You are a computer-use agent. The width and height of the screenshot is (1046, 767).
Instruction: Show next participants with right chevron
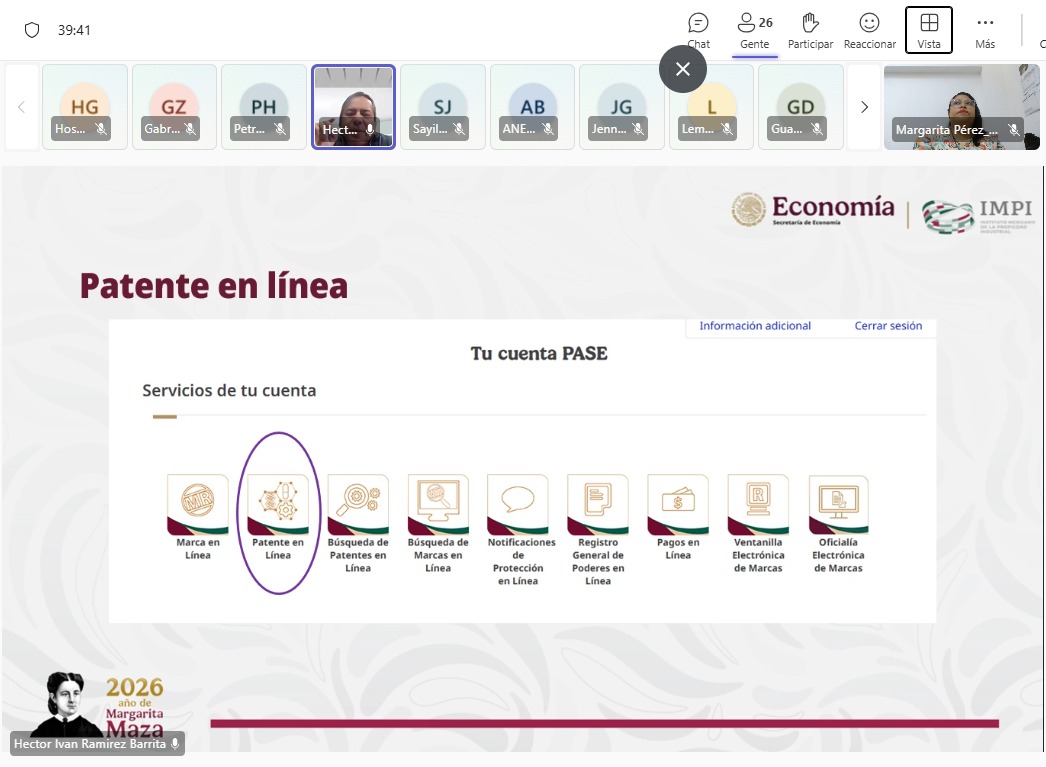(864, 107)
